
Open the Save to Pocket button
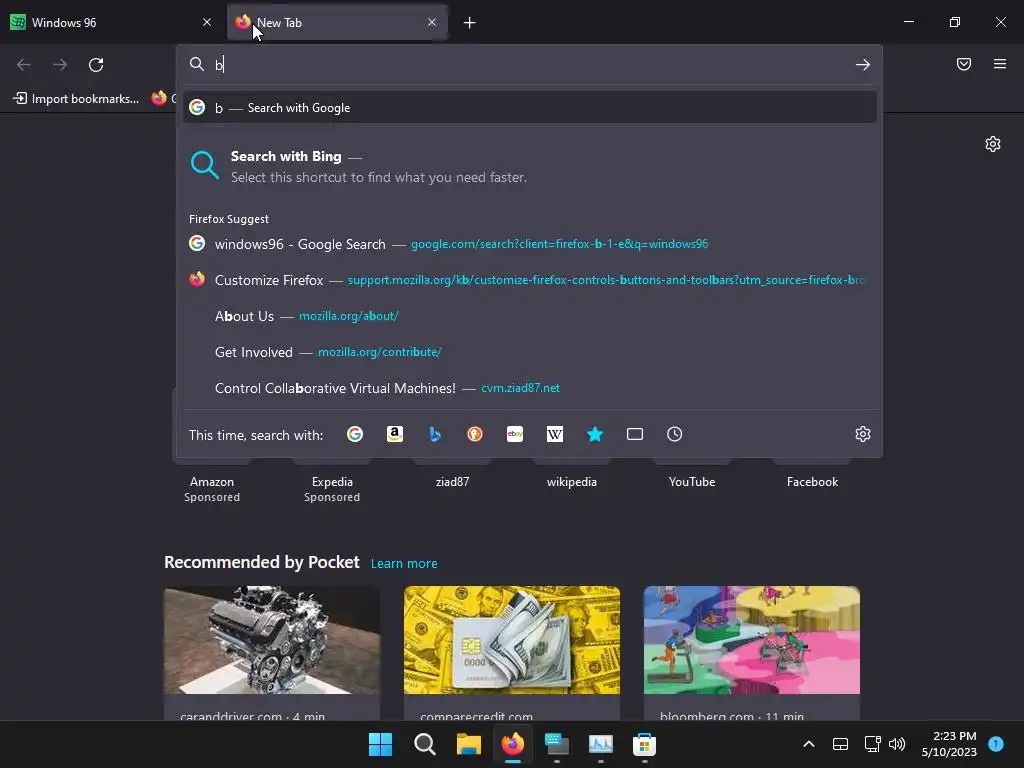pos(964,64)
